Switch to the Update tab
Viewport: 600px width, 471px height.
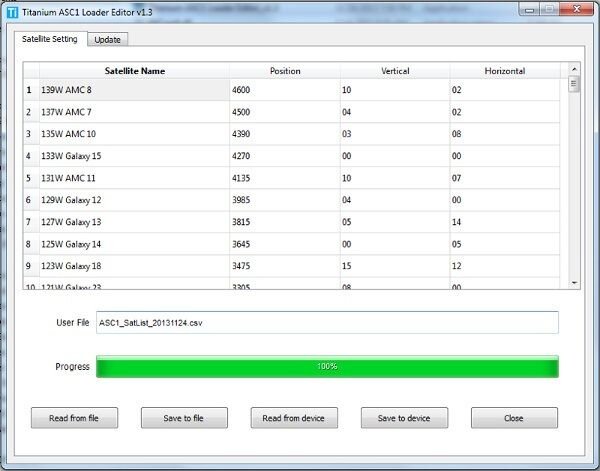(x=108, y=39)
